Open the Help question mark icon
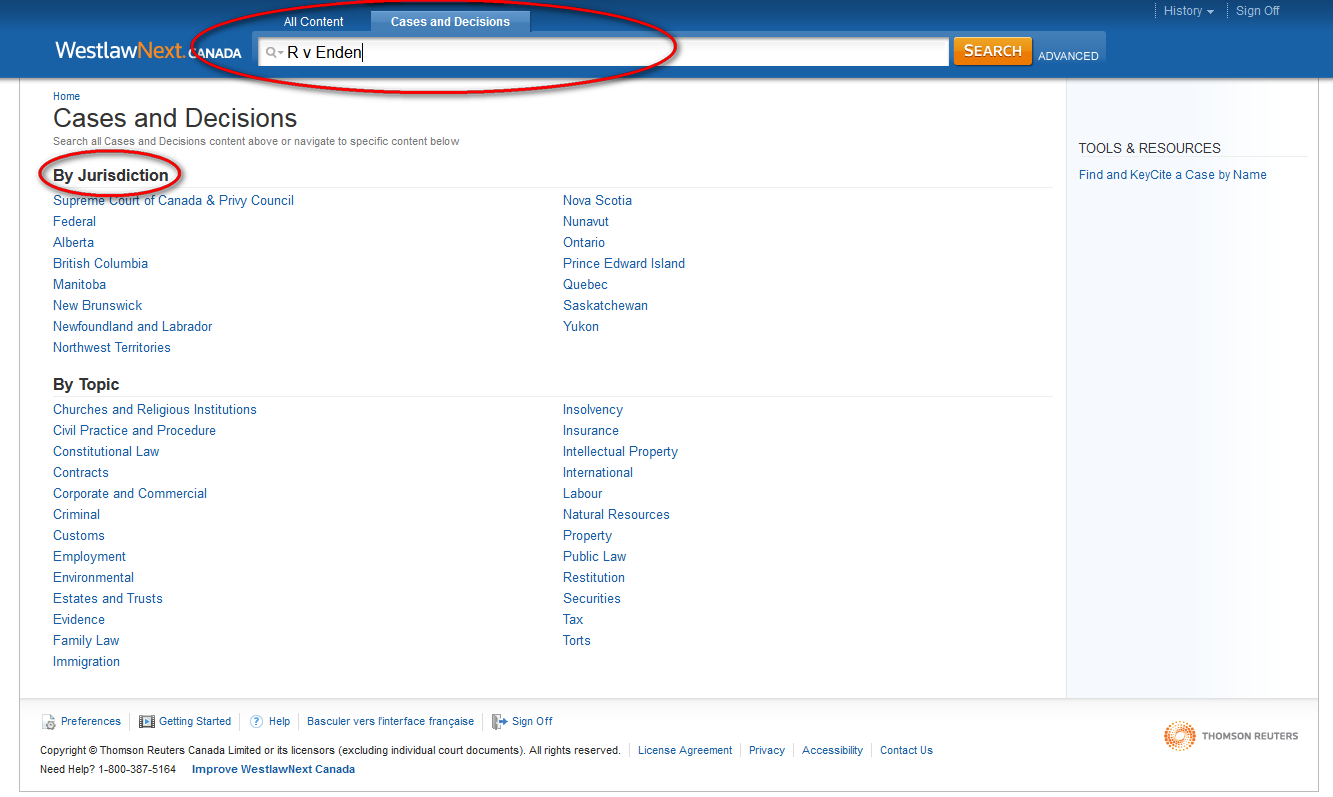This screenshot has width=1333, height=797. 256,721
